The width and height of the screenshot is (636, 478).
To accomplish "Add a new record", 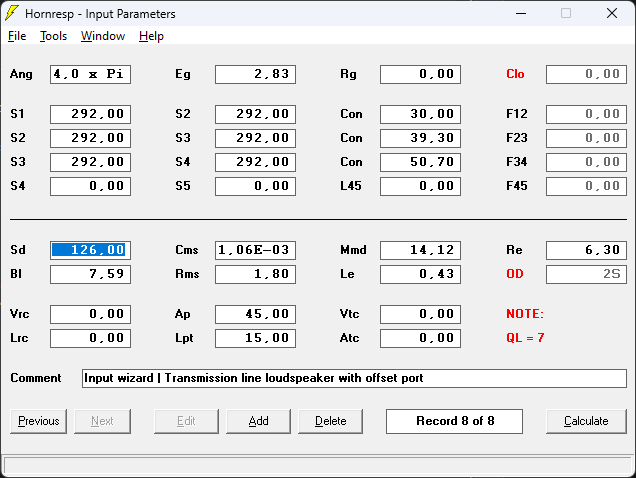I will (258, 421).
